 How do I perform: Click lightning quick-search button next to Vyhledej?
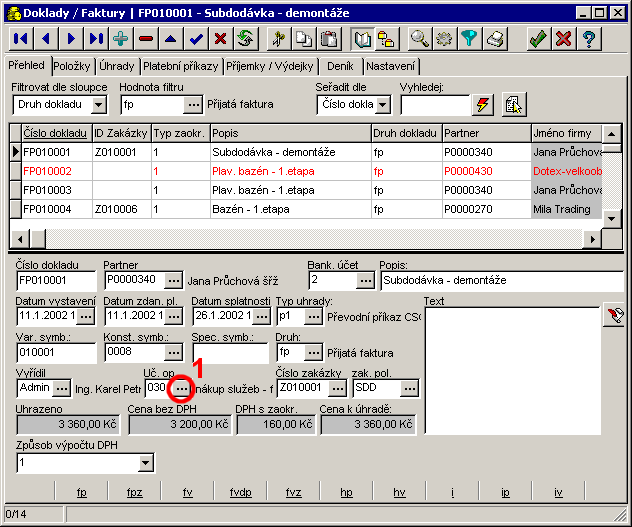[484, 104]
